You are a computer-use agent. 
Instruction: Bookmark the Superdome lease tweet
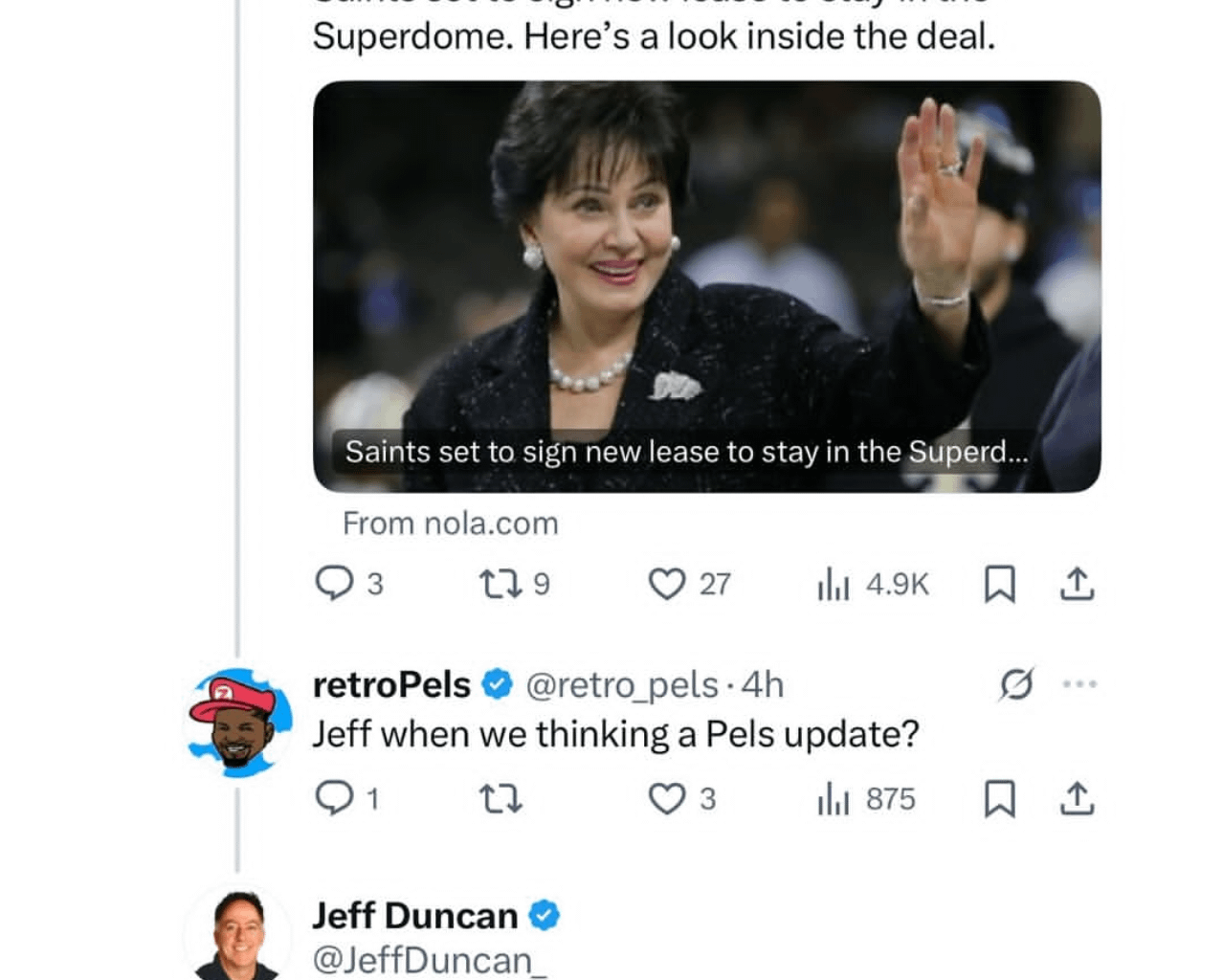click(1001, 585)
